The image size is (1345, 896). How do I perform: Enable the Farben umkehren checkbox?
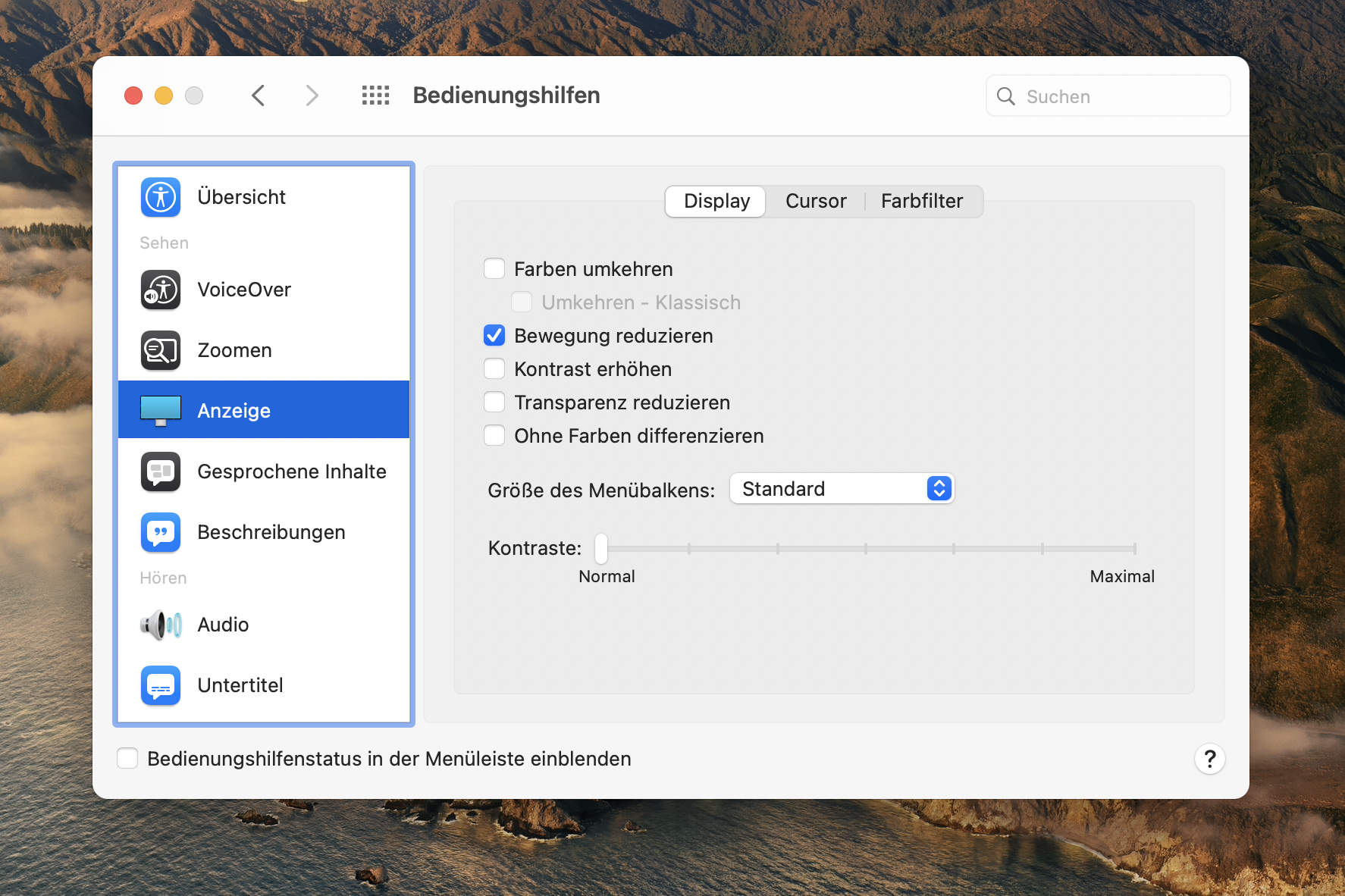[x=494, y=269]
